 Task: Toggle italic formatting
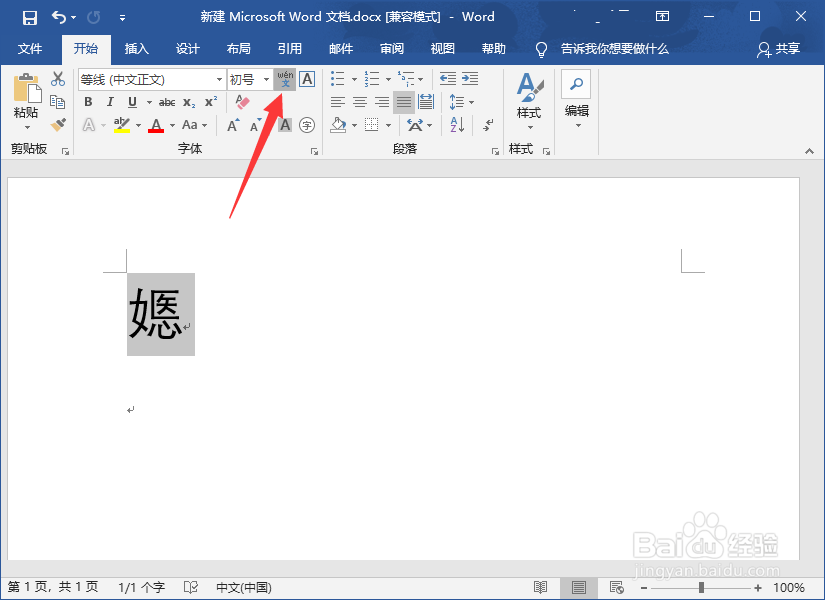(x=111, y=102)
